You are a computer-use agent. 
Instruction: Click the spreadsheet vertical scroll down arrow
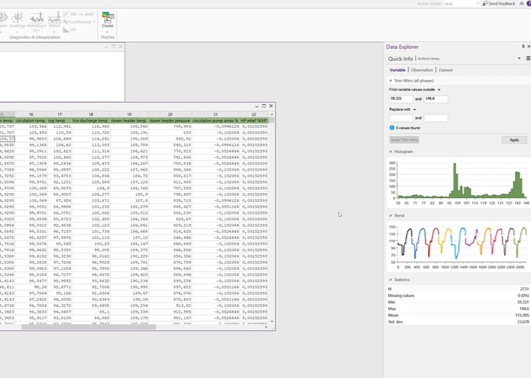[x=272, y=321]
